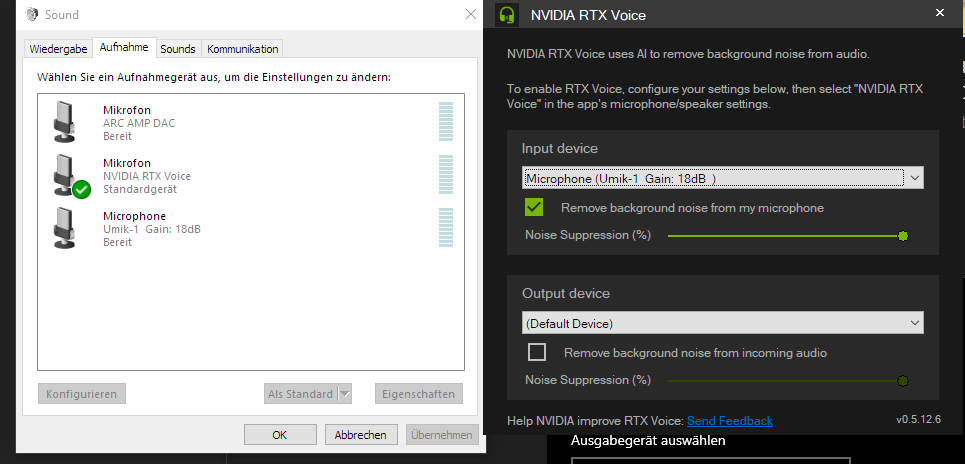Close the Sound dialog
Image resolution: width=965 pixels, height=464 pixels.
click(471, 14)
